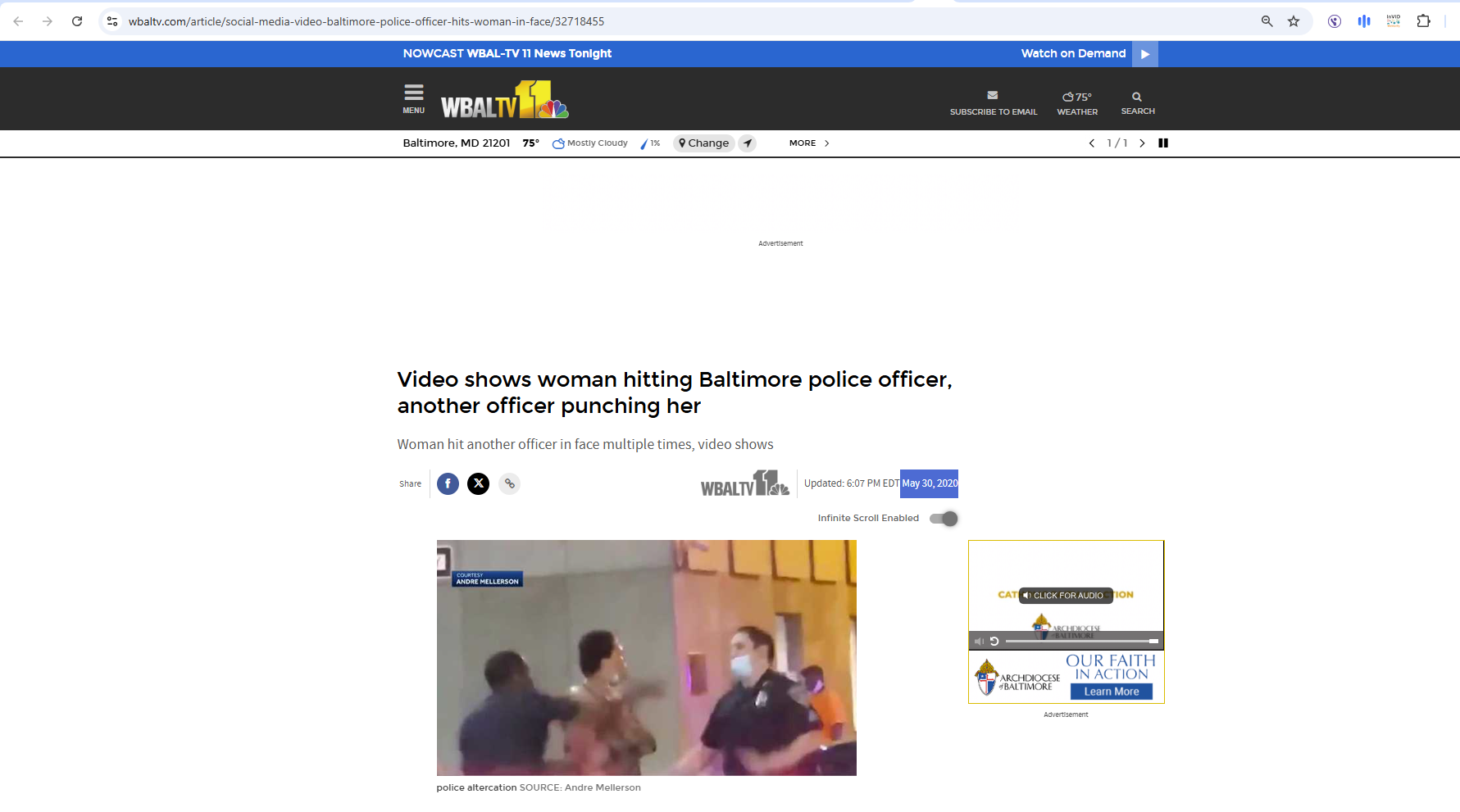Open SUBSCRIBE TO EMAIL

point(993,102)
